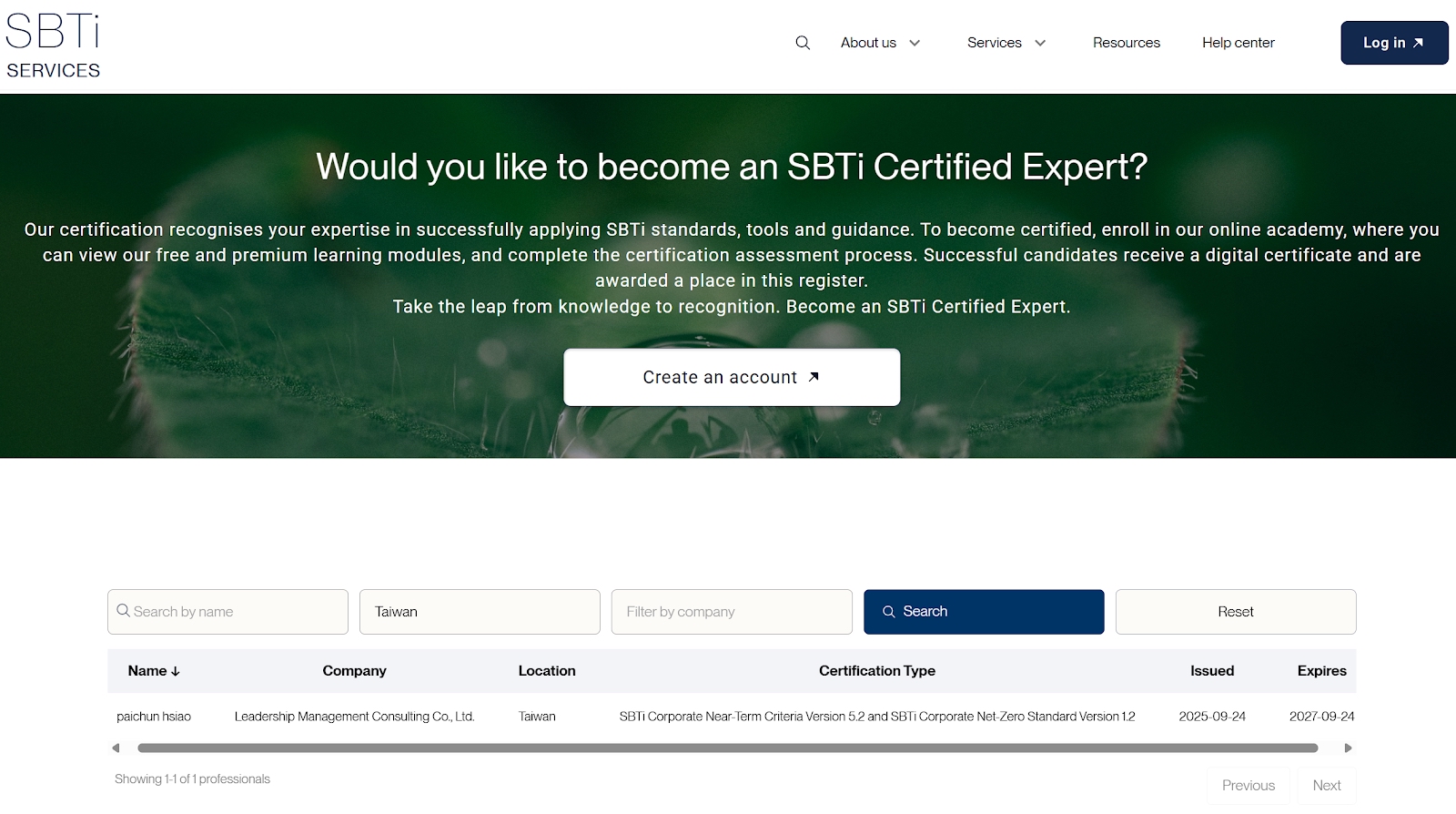1456x814 pixels.
Task: Open the Resources menu item
Action: pos(1126,43)
